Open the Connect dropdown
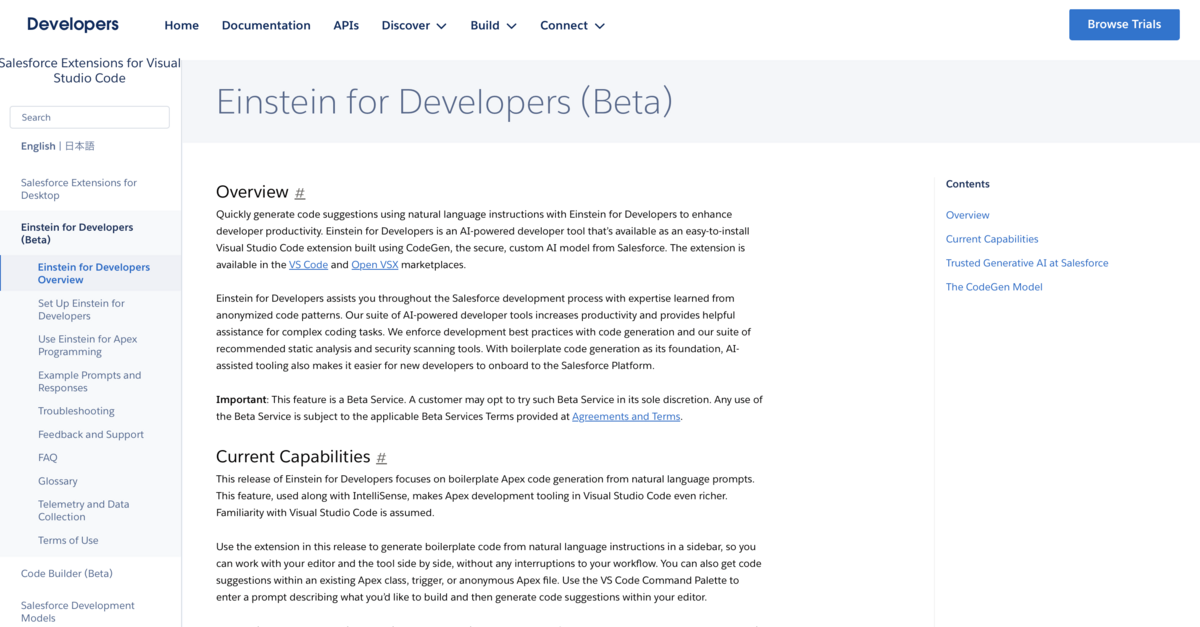 (x=572, y=25)
